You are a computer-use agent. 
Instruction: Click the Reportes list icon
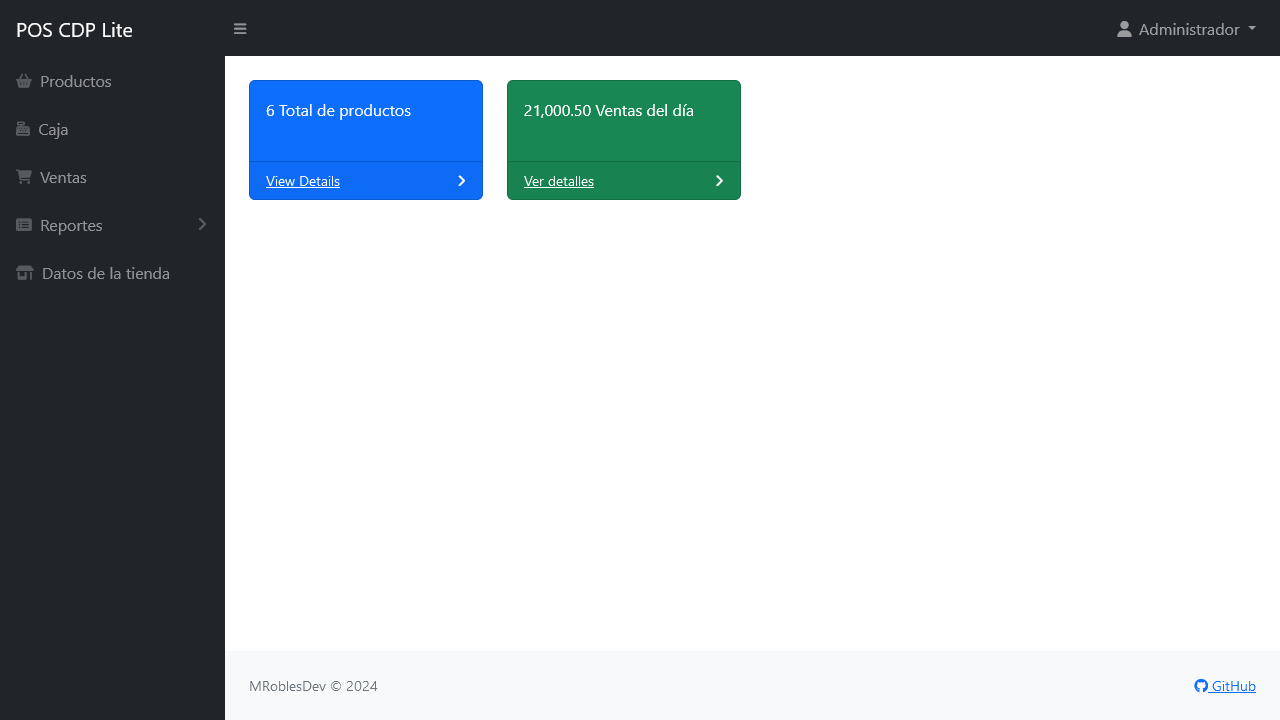[24, 225]
